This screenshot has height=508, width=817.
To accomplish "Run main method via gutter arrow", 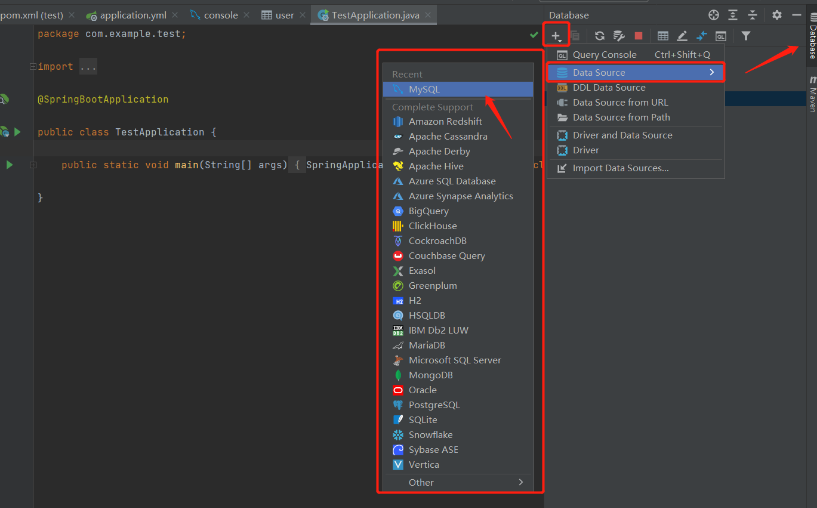I will point(10,165).
